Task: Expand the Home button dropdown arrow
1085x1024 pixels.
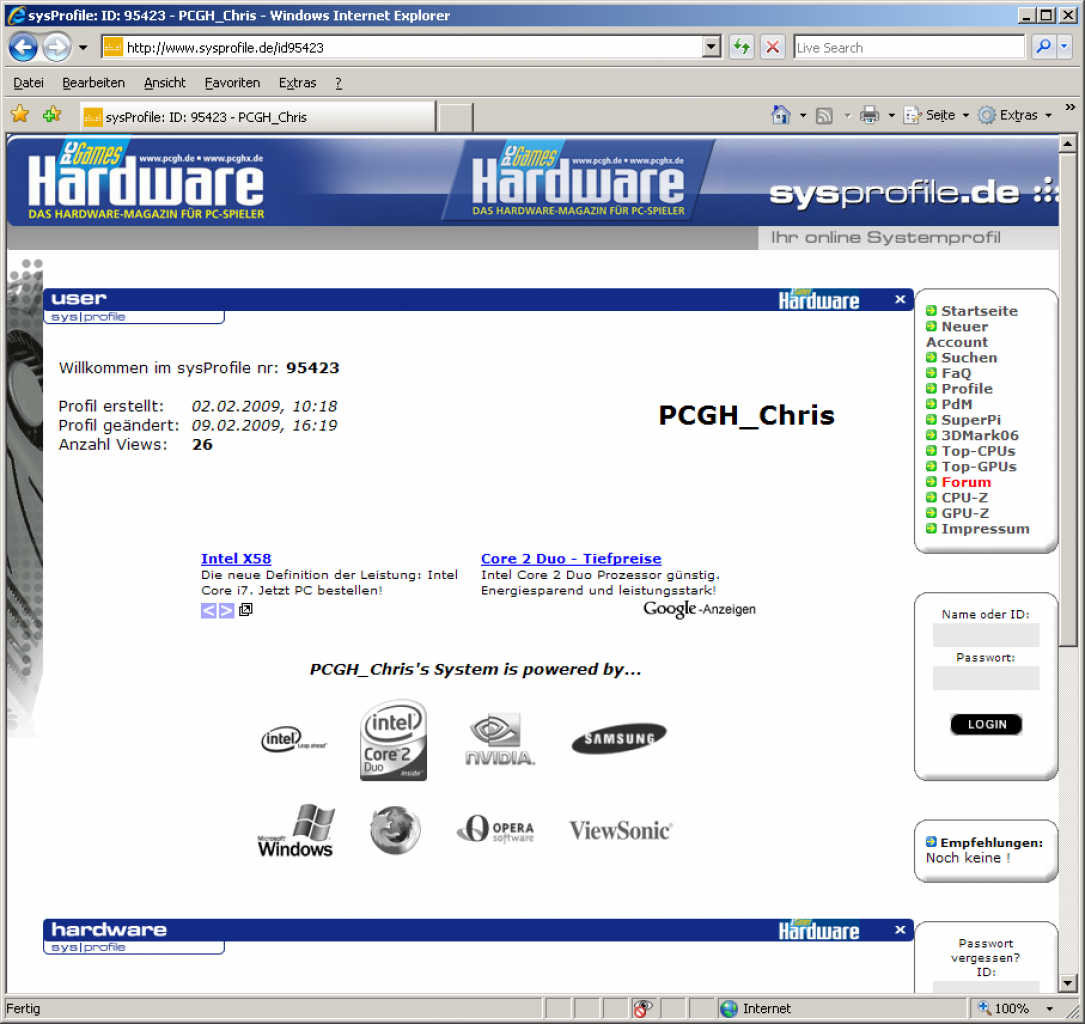Action: click(803, 116)
